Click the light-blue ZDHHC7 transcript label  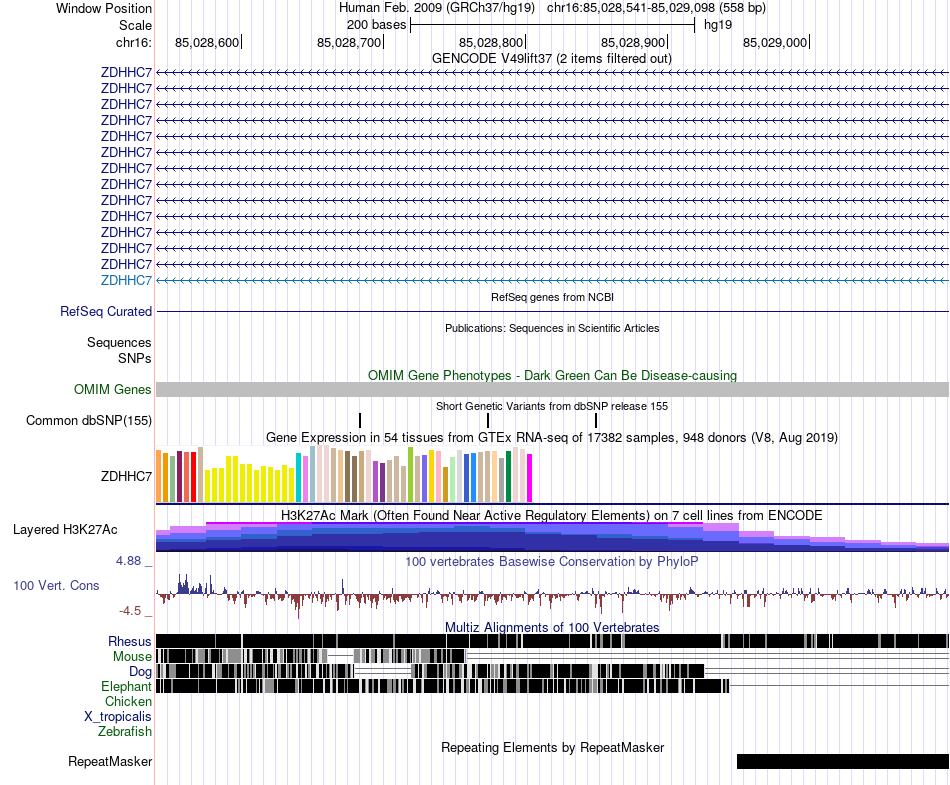point(126,280)
